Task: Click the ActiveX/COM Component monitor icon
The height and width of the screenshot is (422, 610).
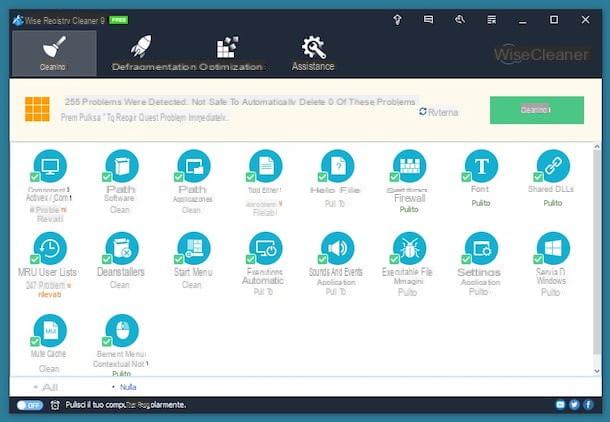Action: pos(50,166)
